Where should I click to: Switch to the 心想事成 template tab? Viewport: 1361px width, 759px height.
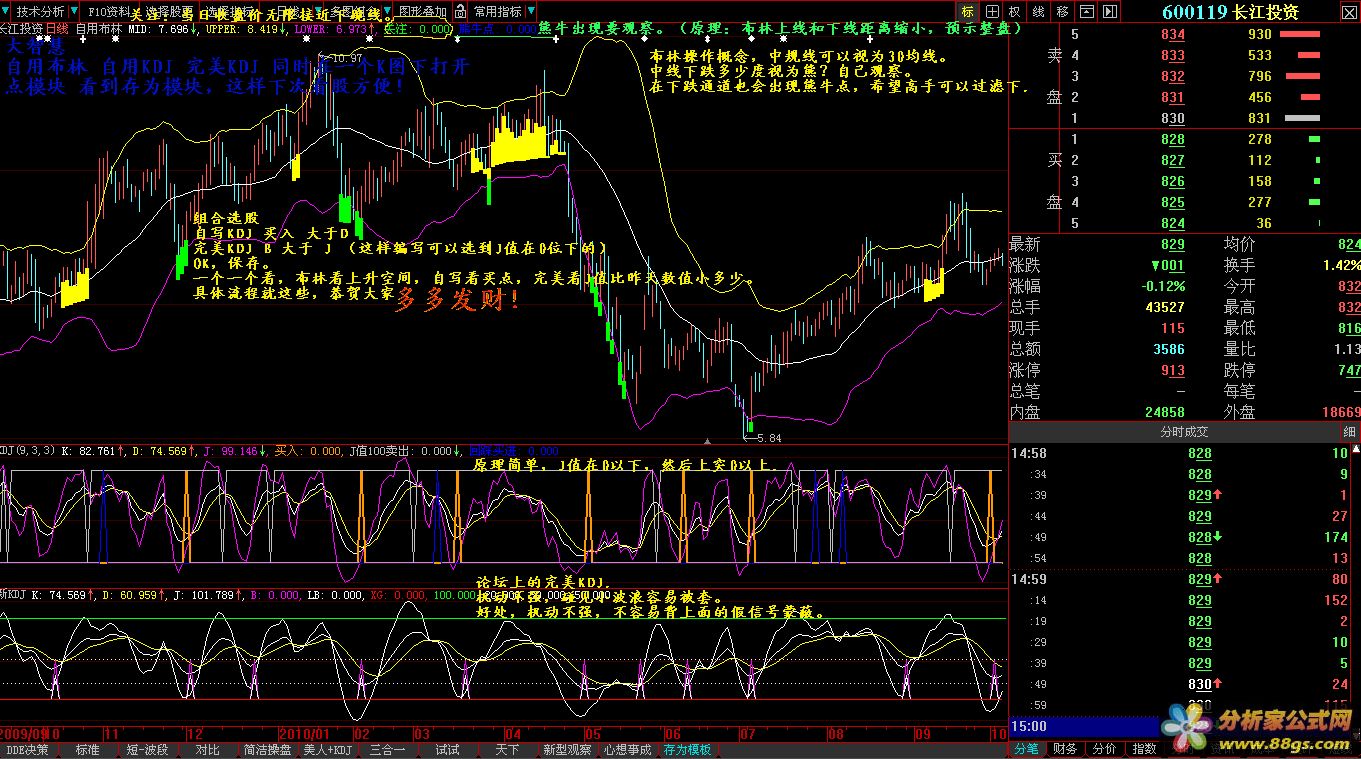click(x=627, y=749)
